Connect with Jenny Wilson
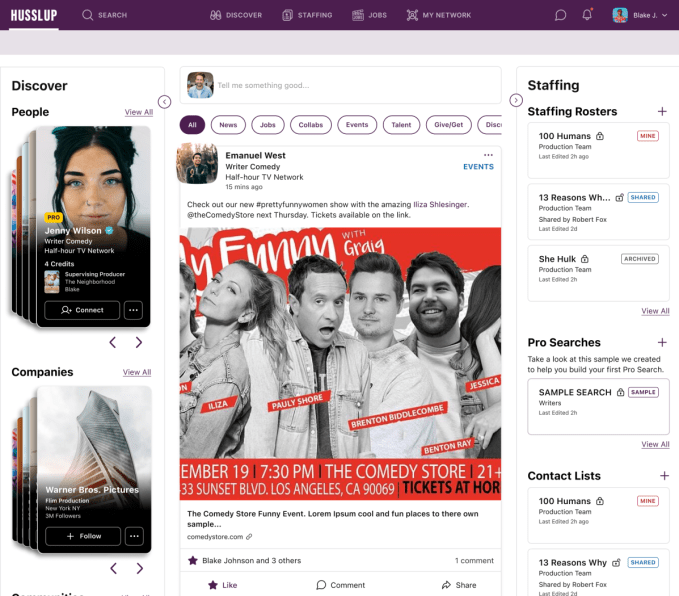 coord(82,310)
